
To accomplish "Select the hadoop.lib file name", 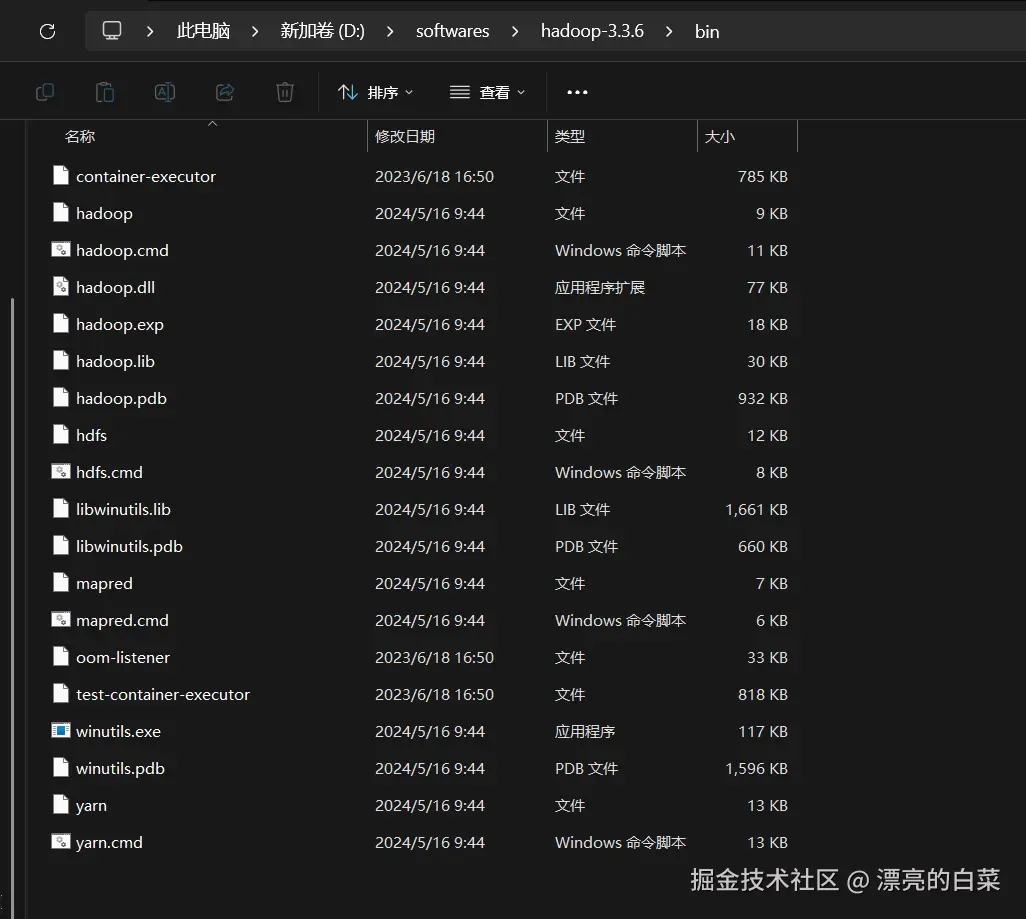I will click(115, 361).
